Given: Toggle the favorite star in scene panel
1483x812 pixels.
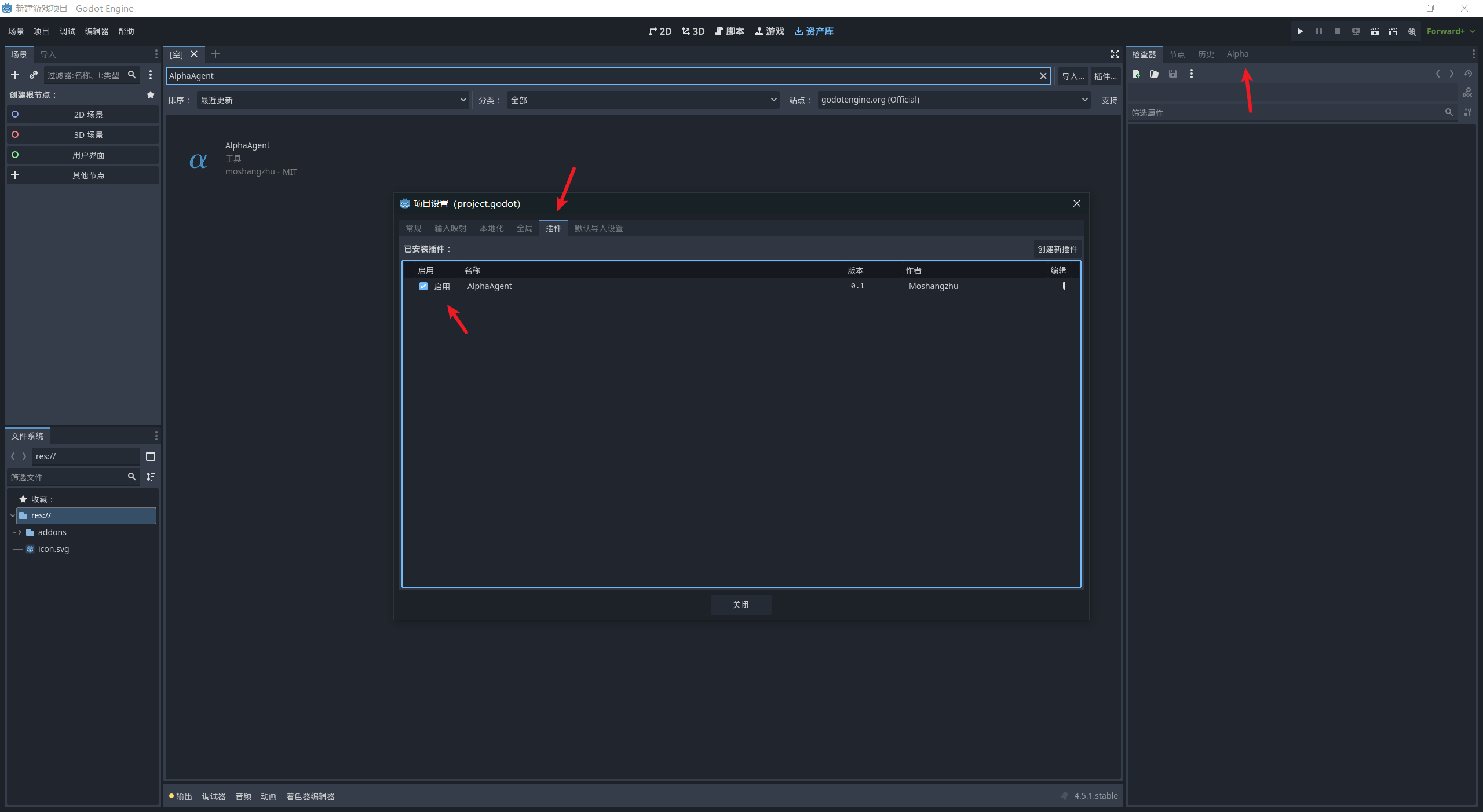Looking at the screenshot, I should coord(151,95).
